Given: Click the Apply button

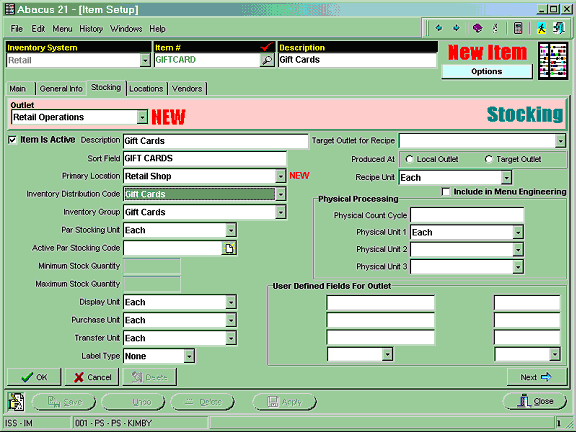Looking at the screenshot, I should tap(284, 402).
